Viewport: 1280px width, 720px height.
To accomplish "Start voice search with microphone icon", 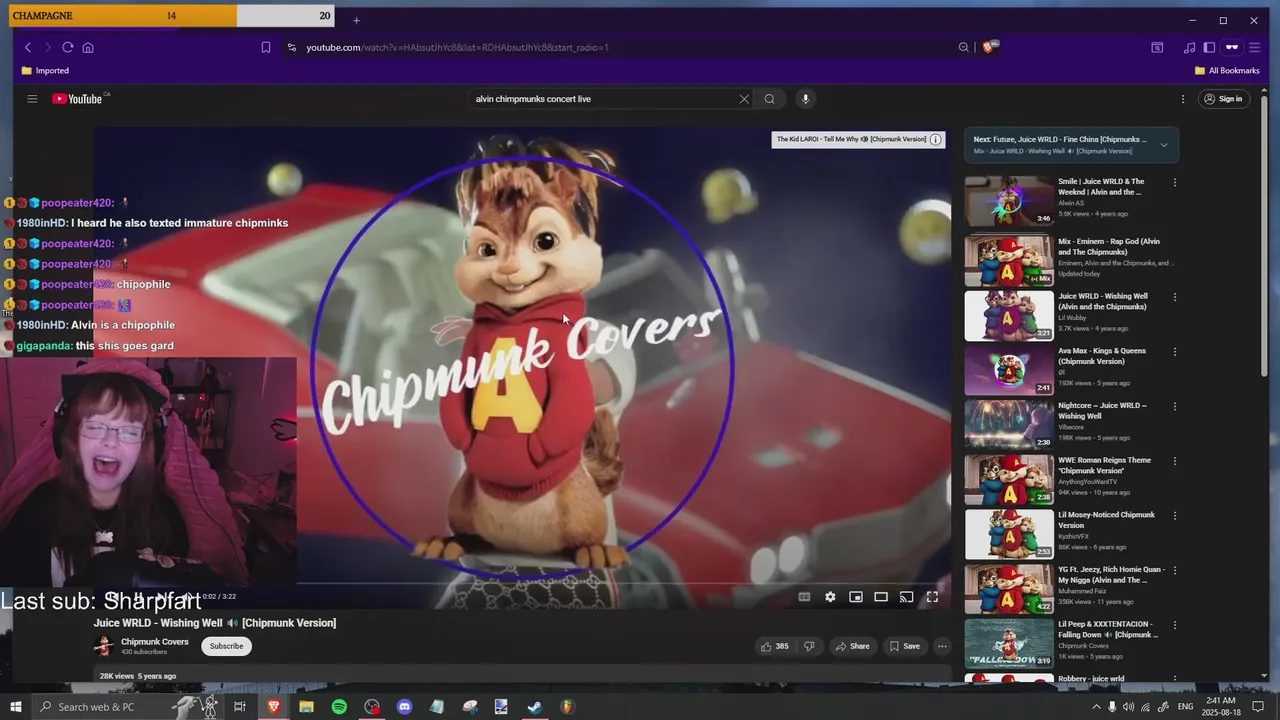I will [805, 99].
